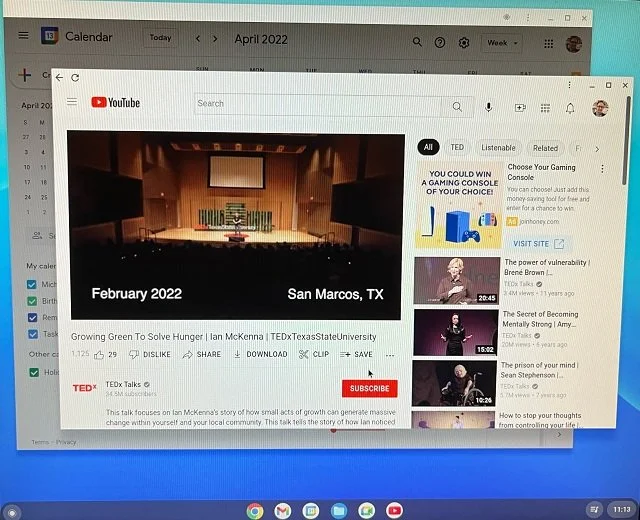The width and height of the screenshot is (640, 520).
Task: Select the TED filter chip
Action: pyautogui.click(x=457, y=147)
